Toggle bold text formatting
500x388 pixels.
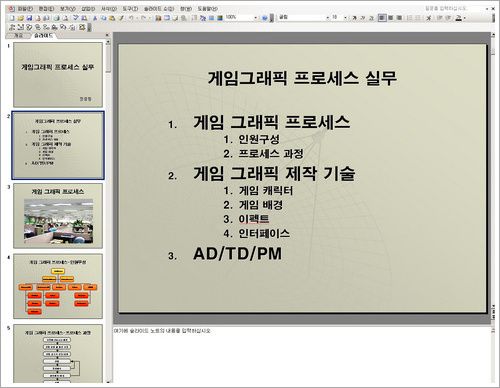[354, 18]
